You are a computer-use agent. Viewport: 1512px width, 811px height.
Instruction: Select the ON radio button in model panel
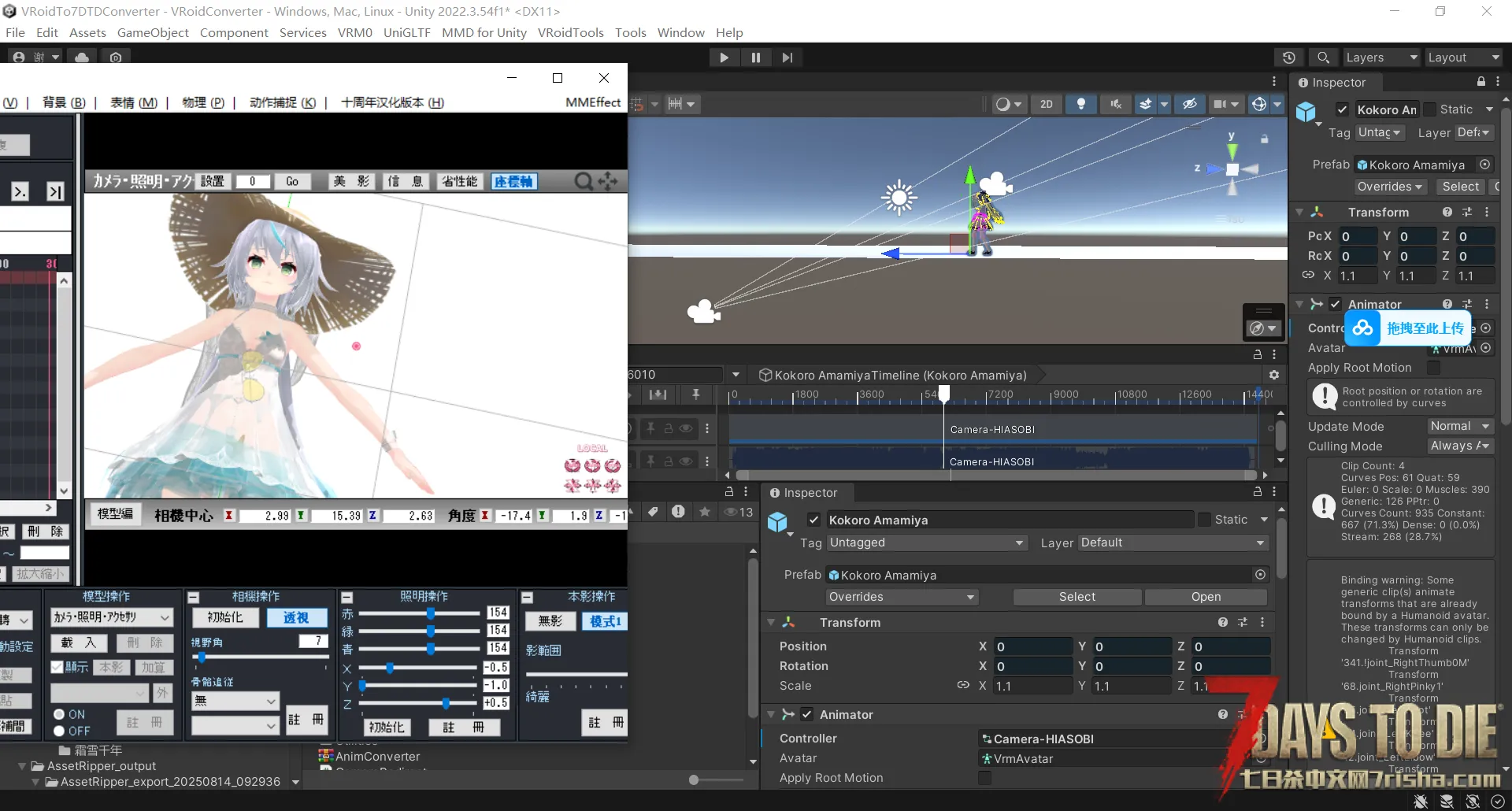click(x=59, y=714)
